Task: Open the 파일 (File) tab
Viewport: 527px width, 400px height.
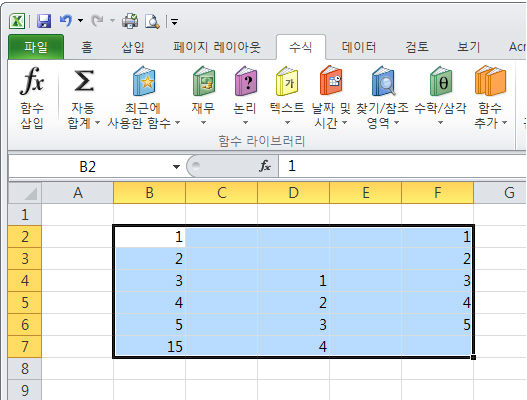Action: 36,47
